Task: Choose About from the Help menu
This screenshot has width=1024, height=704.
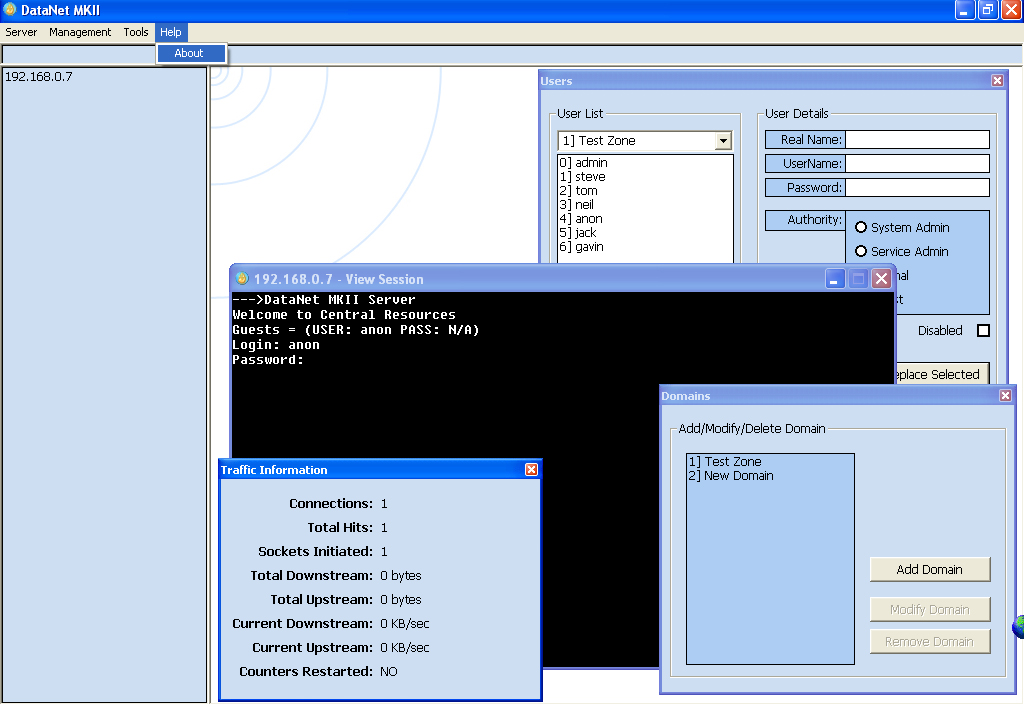Action: 189,53
